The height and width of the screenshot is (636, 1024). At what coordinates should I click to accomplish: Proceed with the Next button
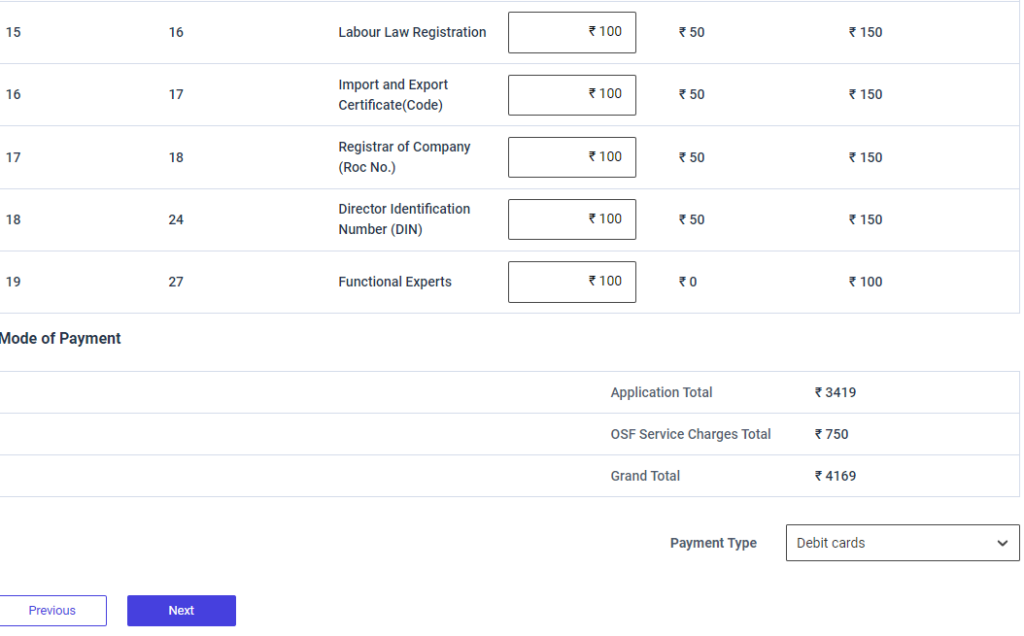tap(181, 611)
